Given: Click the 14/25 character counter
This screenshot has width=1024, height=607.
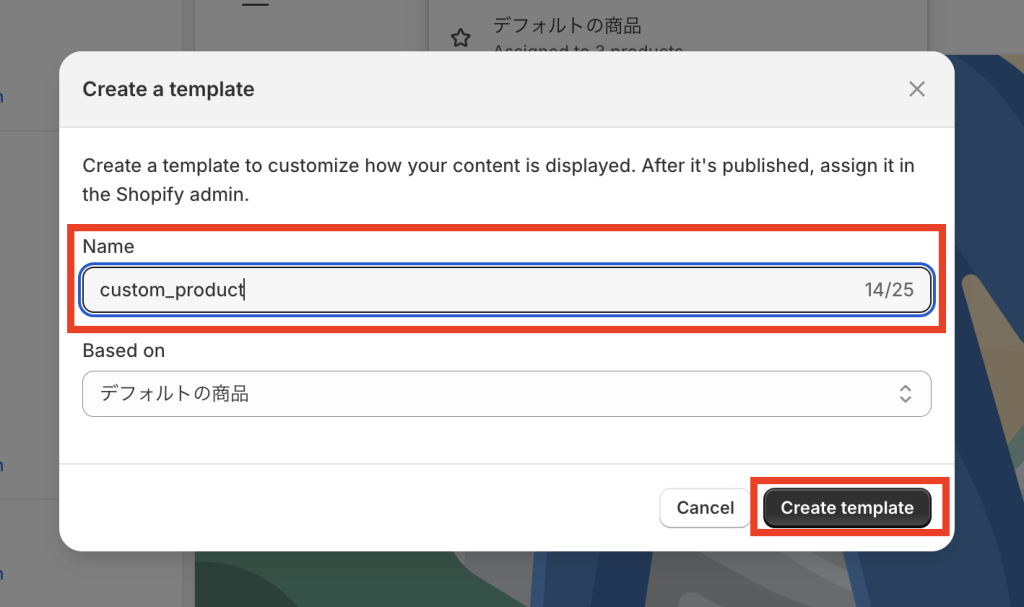Looking at the screenshot, I should [889, 290].
